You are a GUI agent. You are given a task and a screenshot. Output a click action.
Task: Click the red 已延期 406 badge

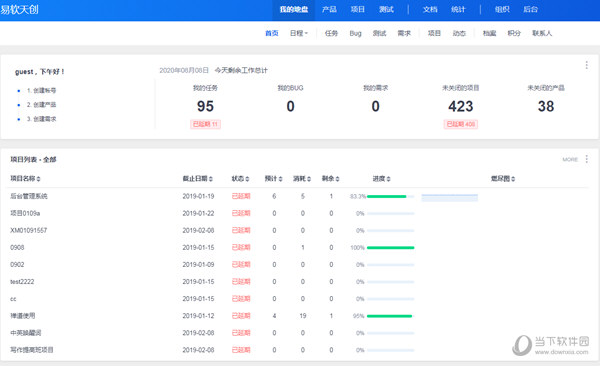[461, 124]
